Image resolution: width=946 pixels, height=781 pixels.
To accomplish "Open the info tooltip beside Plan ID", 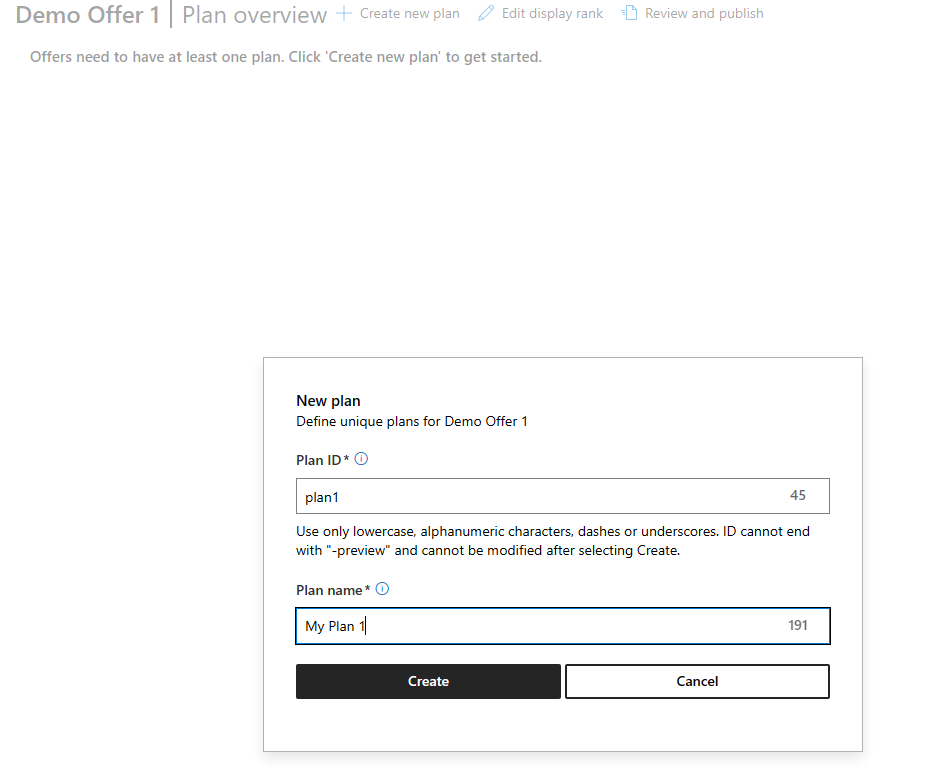I will point(361,458).
